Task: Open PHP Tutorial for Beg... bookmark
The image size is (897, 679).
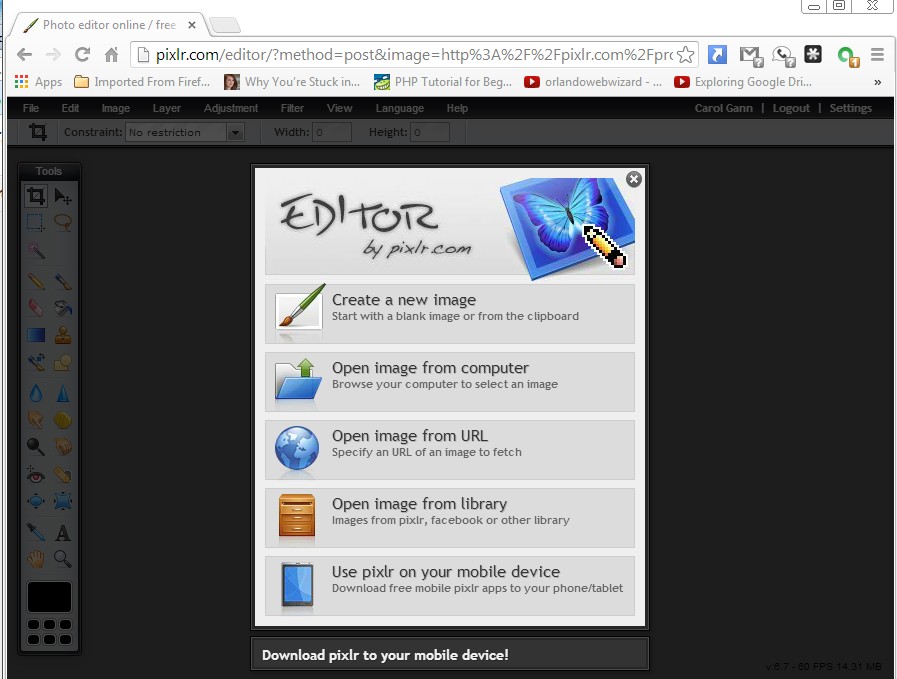Action: click(442, 82)
